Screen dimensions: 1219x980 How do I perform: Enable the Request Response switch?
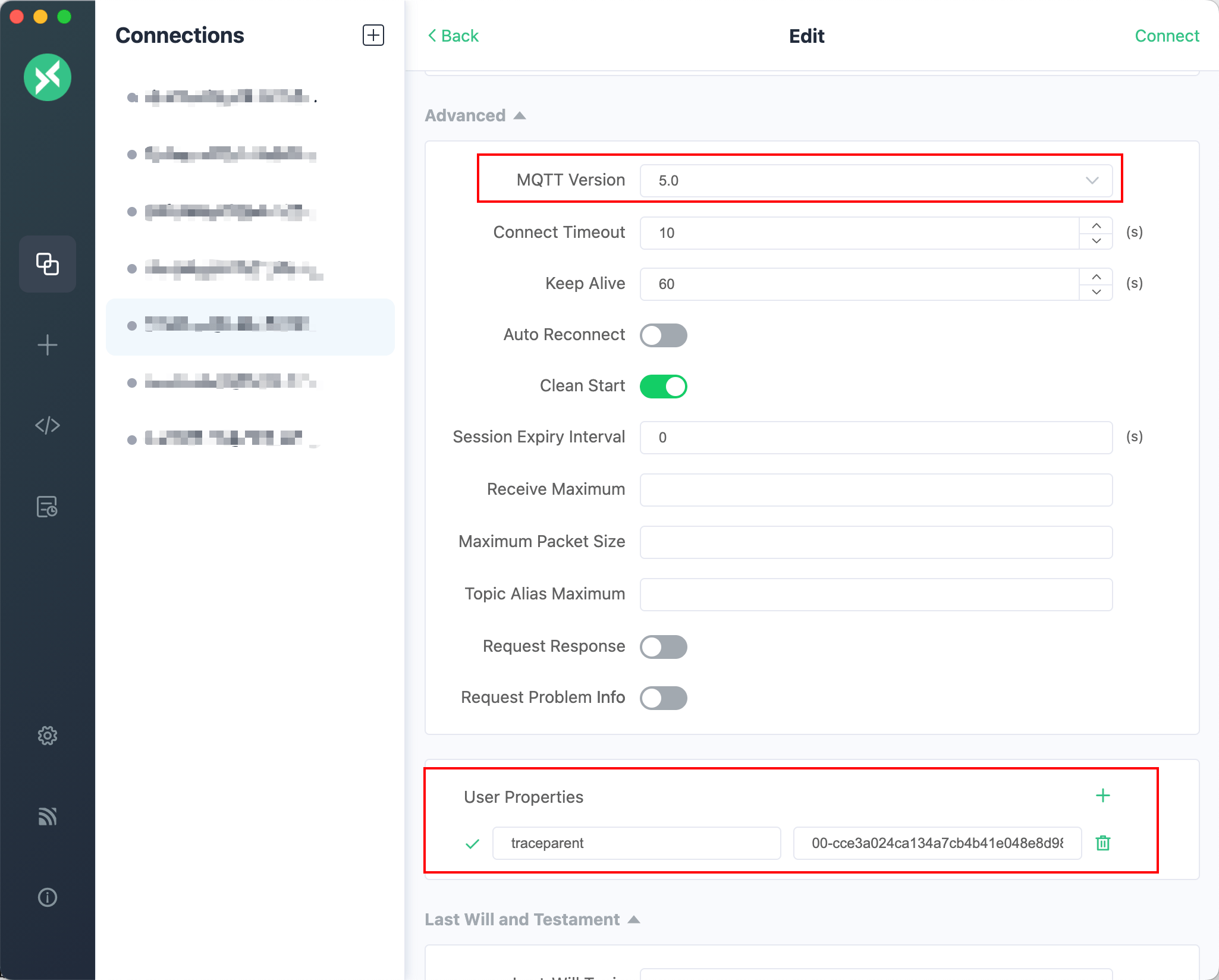click(x=663, y=647)
